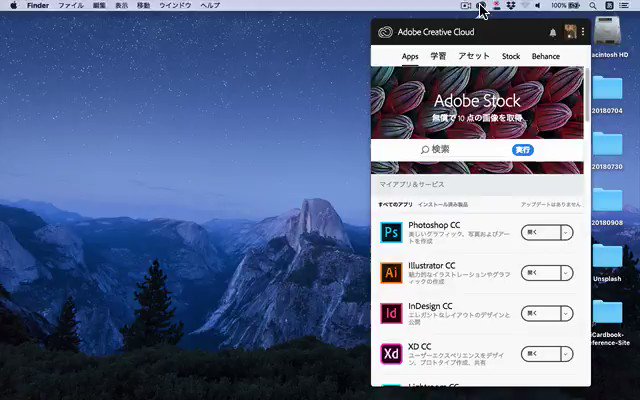Expand the InDesign CC open-button dropdown arrow
Screen dimensions: 640x400
pos(566,313)
